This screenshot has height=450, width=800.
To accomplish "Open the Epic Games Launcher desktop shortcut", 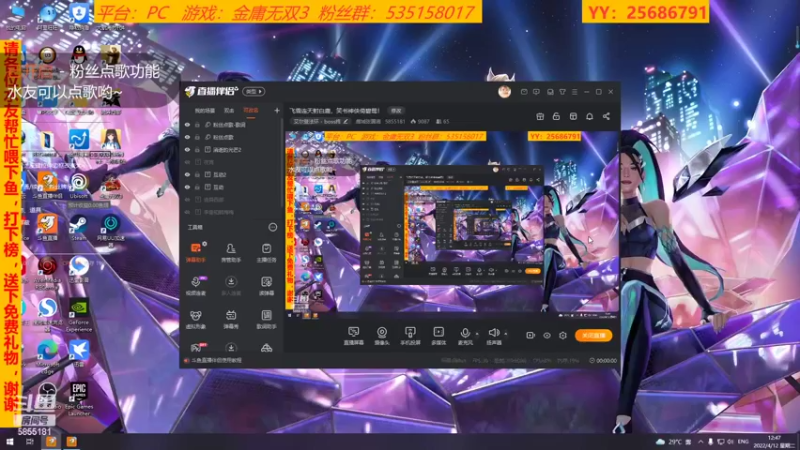I will (x=79, y=398).
